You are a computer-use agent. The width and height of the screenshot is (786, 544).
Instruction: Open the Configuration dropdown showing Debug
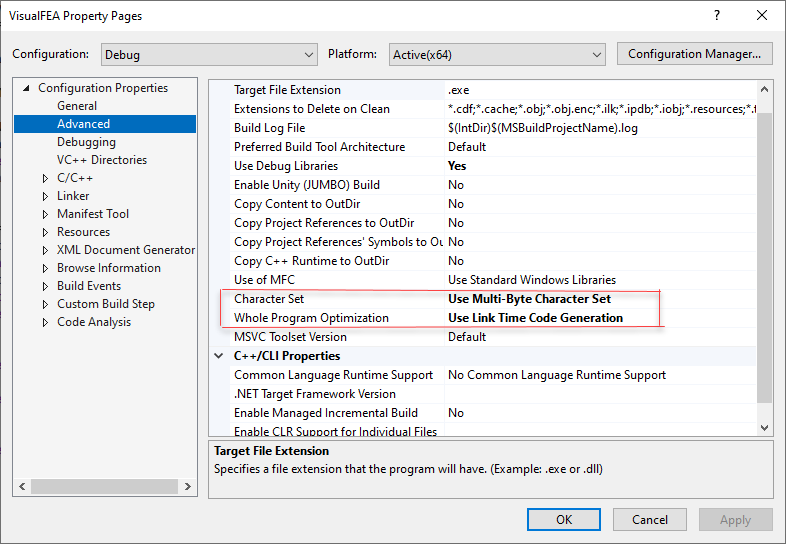click(x=209, y=55)
